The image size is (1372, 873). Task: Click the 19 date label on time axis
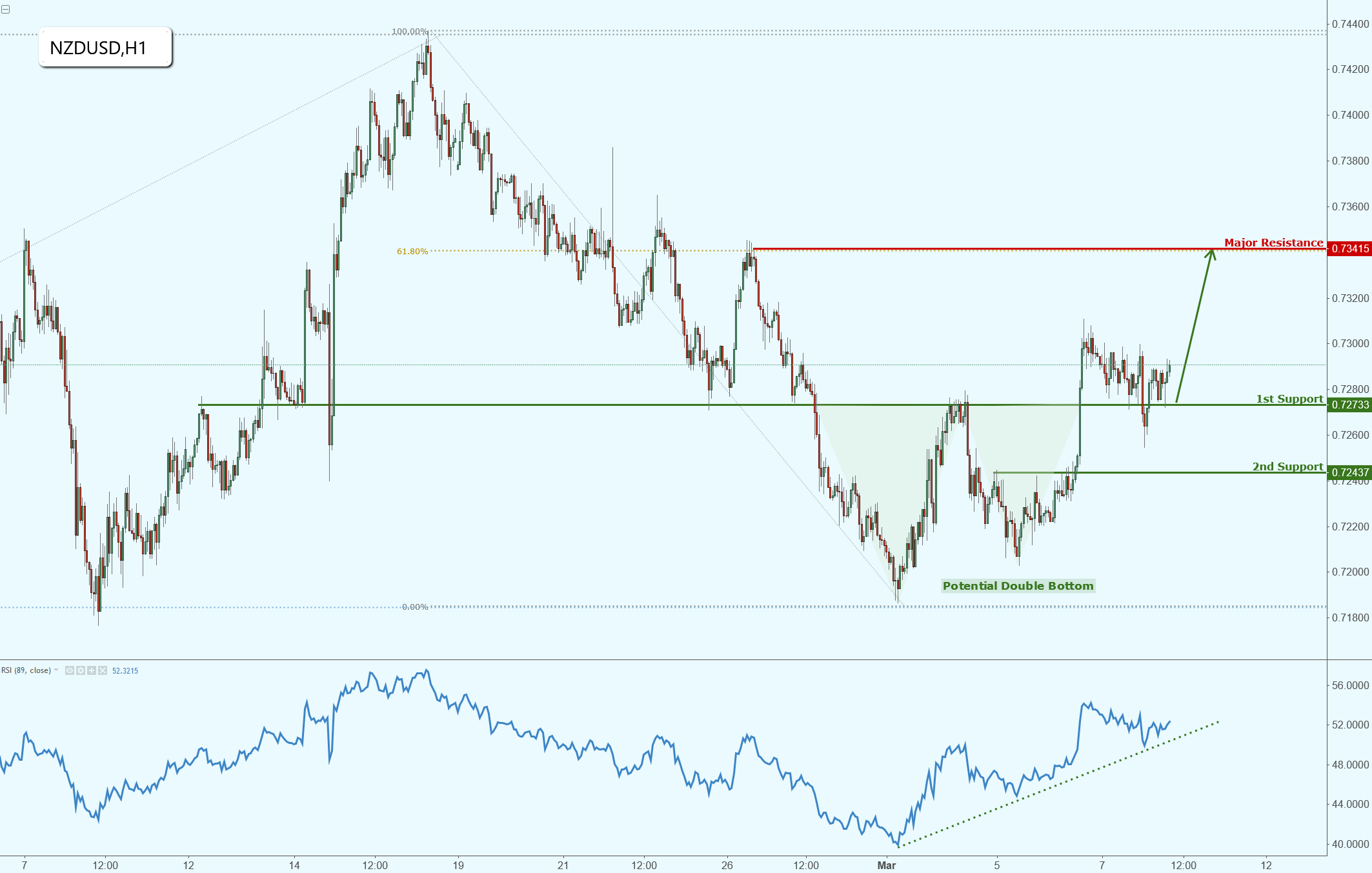458,865
